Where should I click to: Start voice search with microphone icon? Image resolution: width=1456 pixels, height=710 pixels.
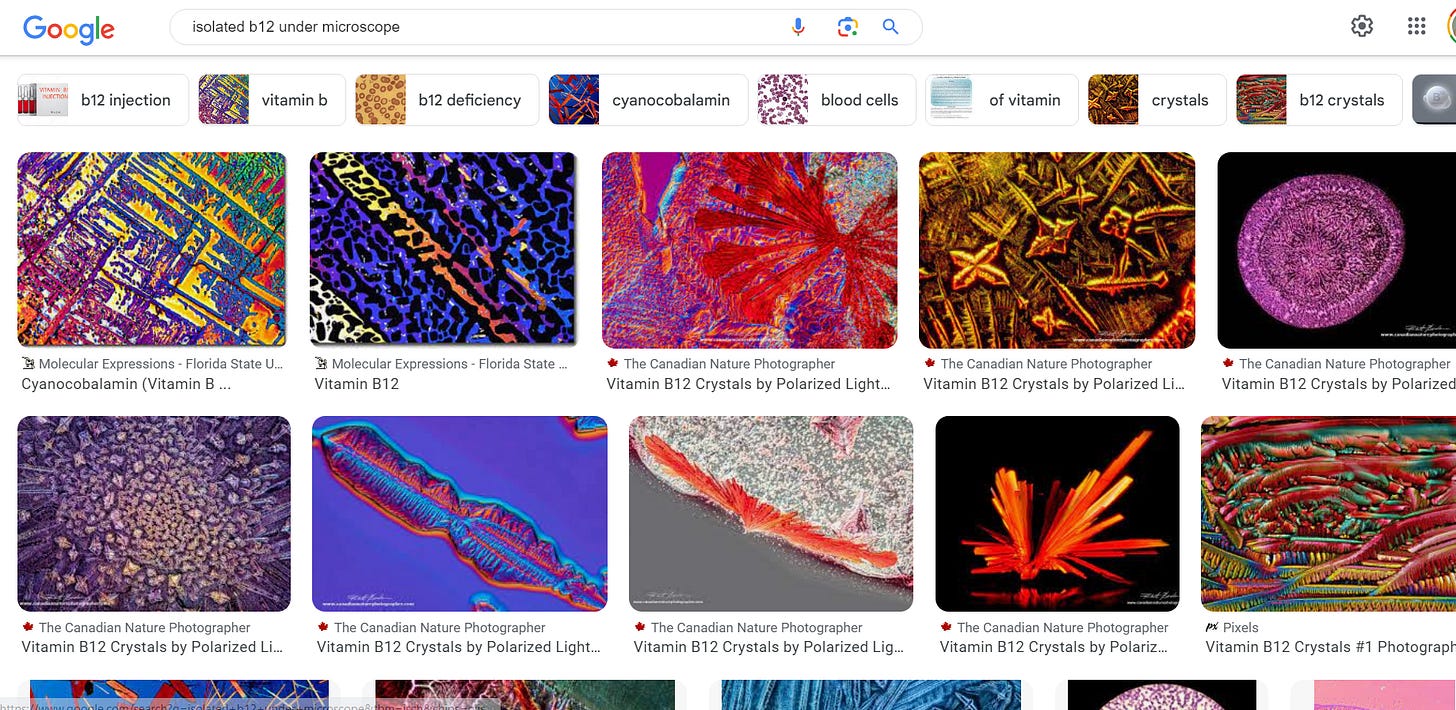pyautogui.click(x=798, y=27)
